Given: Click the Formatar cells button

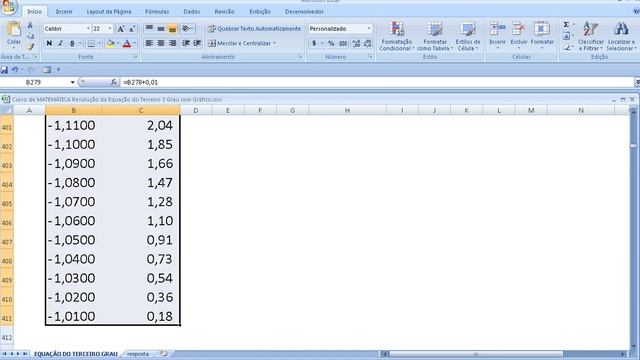Looking at the screenshot, I should (542, 36).
